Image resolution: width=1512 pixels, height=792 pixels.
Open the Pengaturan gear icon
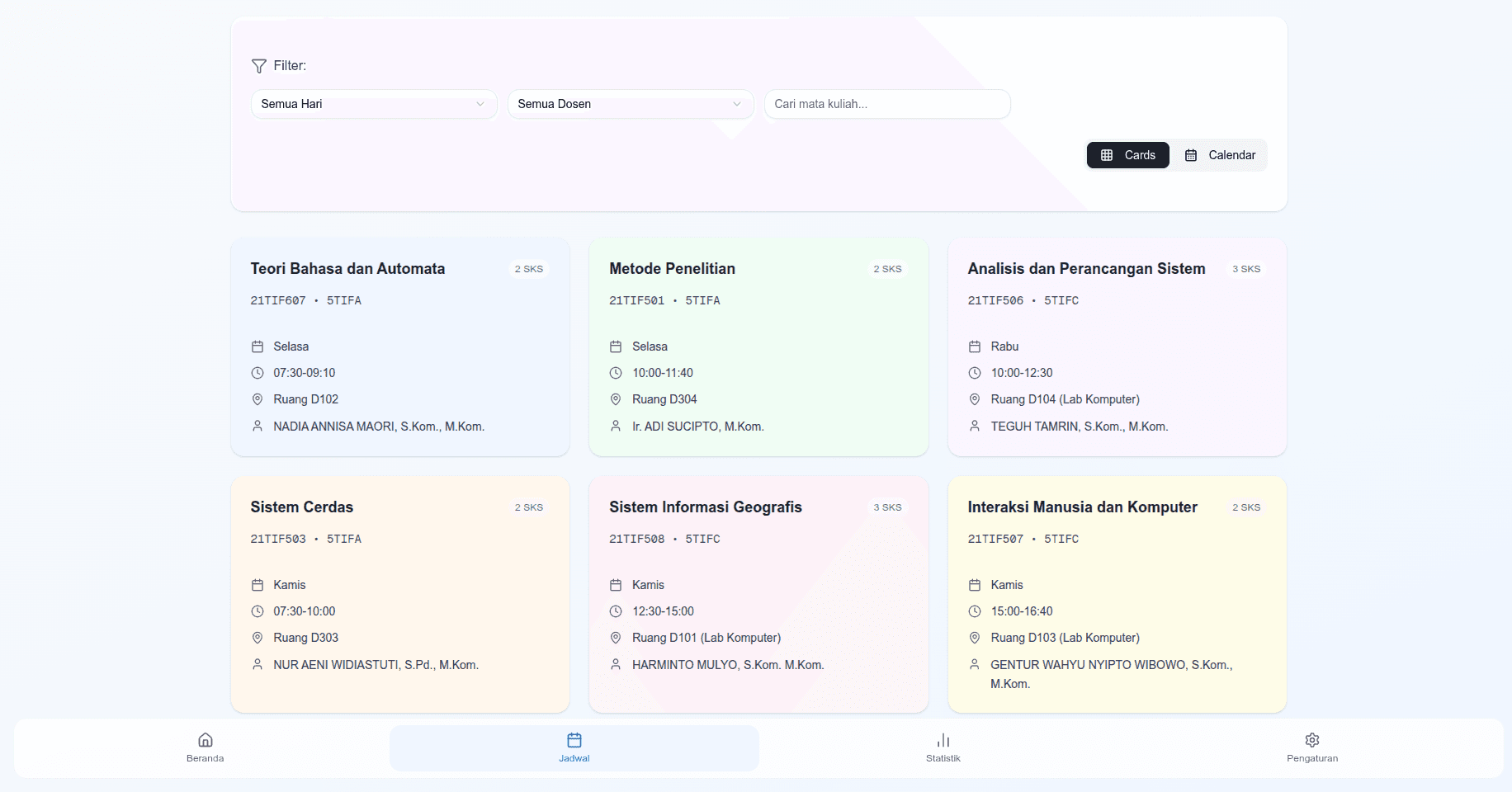click(x=1312, y=740)
